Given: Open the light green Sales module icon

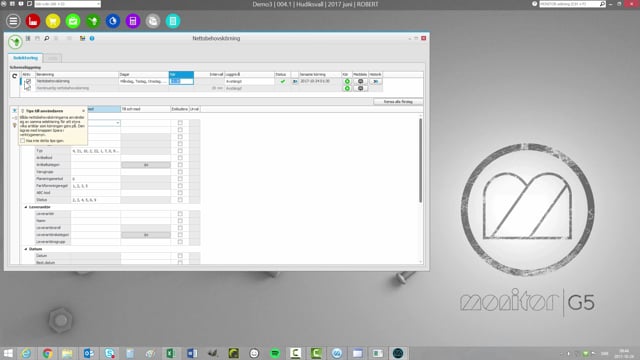Looking at the screenshot, I should coord(73,21).
